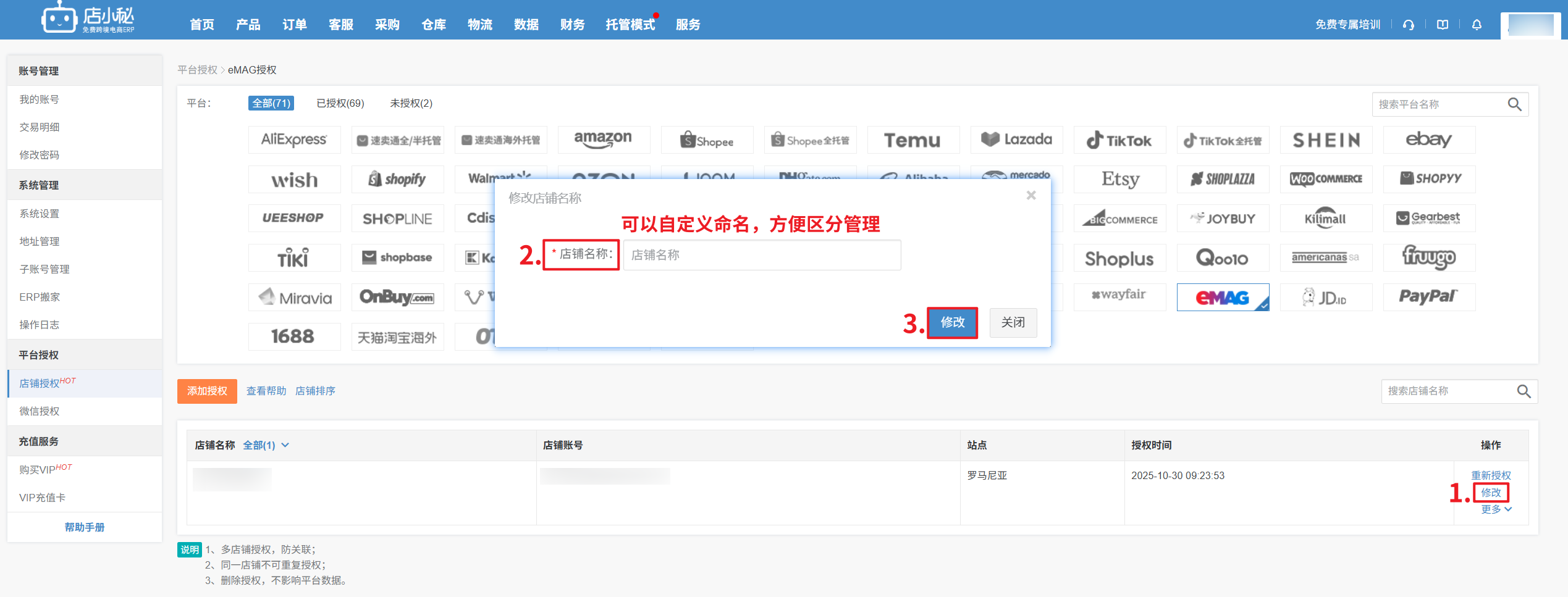Viewport: 1568px width, 597px height.
Task: Select the 全部(71) platform filter
Action: (271, 103)
